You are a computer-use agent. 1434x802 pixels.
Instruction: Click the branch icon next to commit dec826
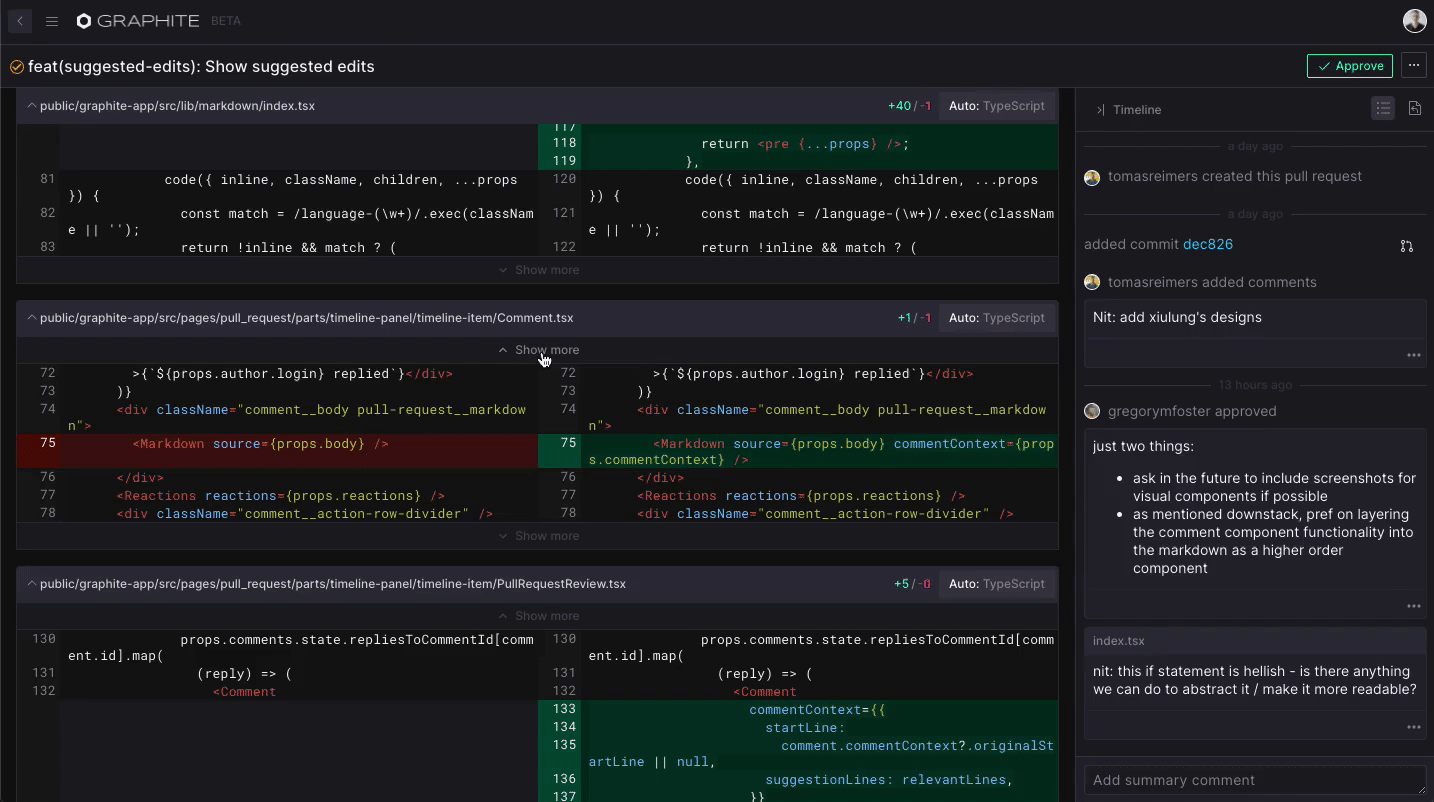(1406, 245)
